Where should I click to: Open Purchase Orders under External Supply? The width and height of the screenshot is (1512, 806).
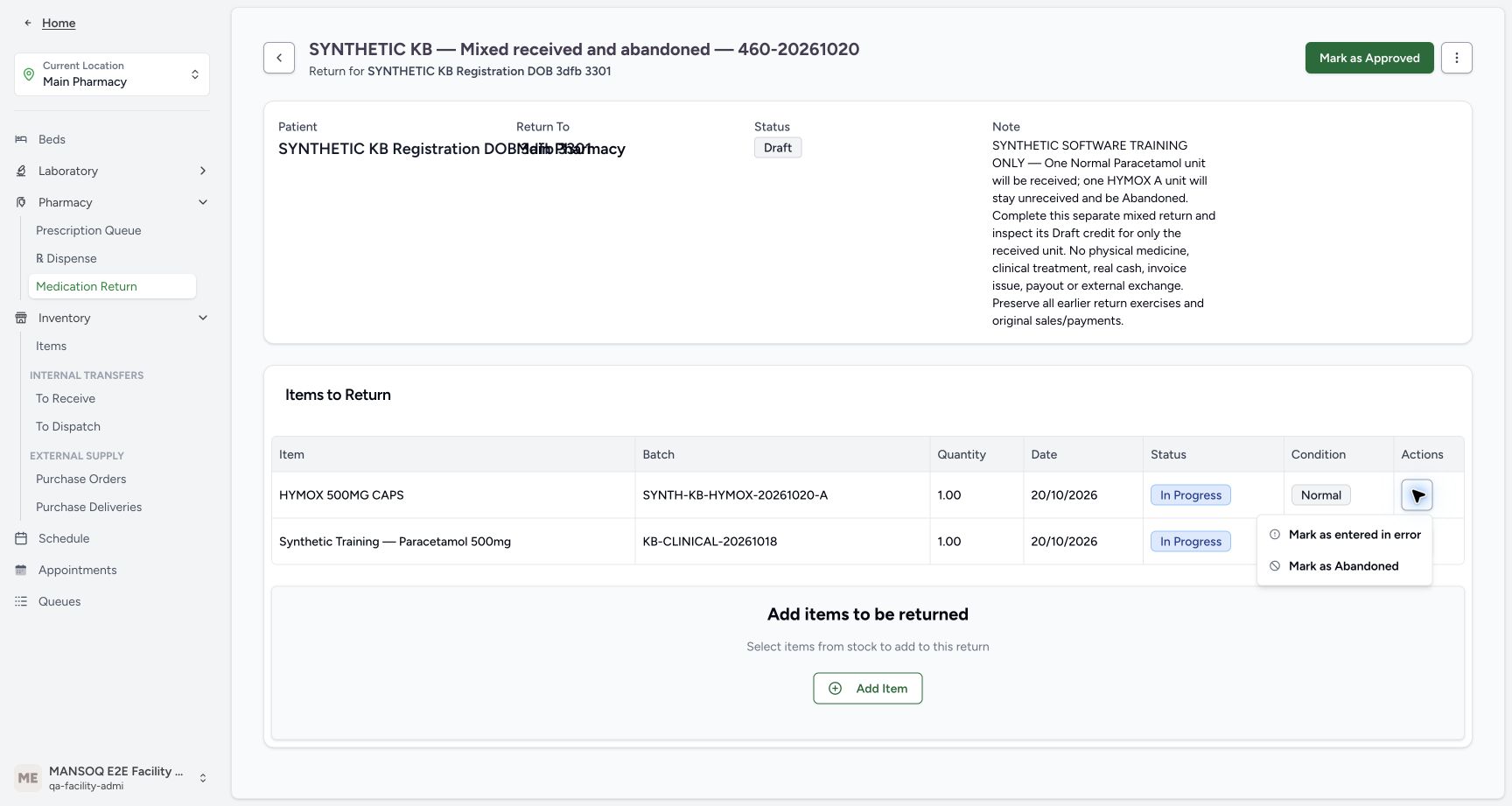click(80, 479)
